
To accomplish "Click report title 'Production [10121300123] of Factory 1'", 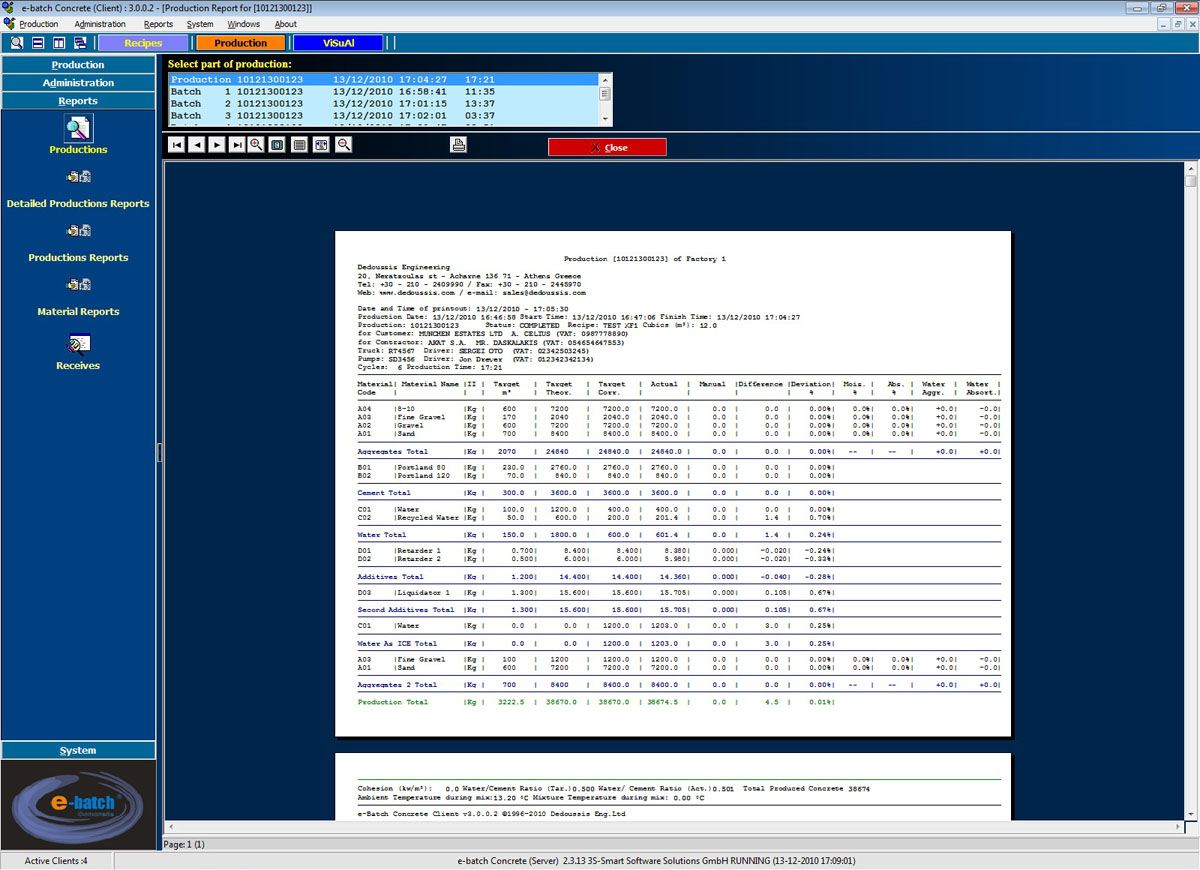I will (644, 259).
